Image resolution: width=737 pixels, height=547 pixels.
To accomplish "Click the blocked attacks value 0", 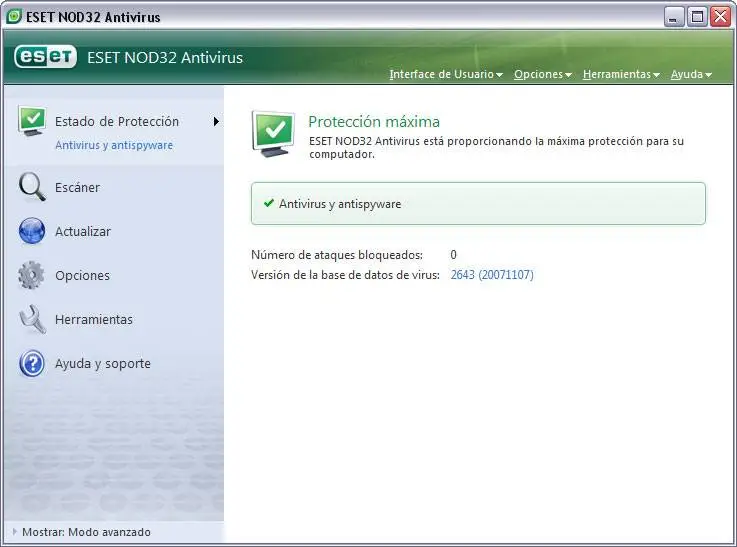I will pos(454,255).
